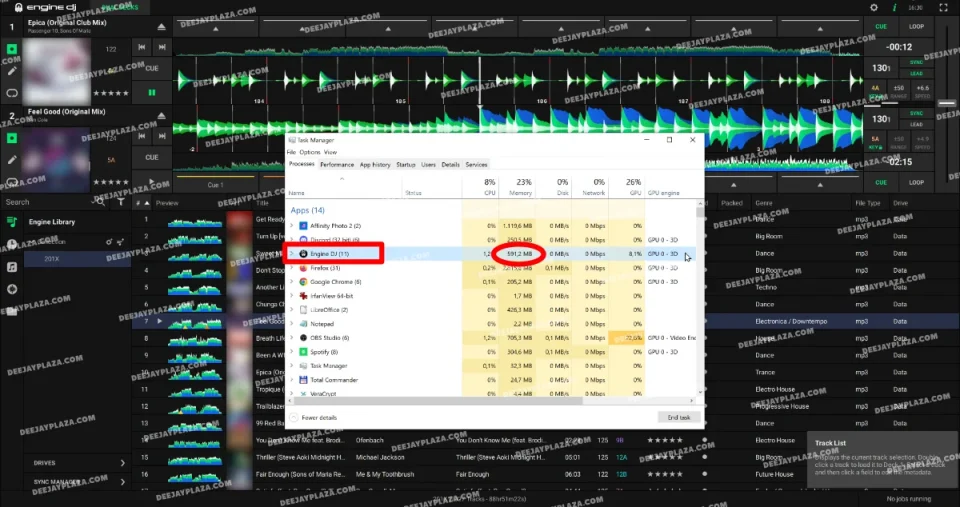Collapse to Fewer details in Task Manager
The width and height of the screenshot is (960, 507).
318,417
